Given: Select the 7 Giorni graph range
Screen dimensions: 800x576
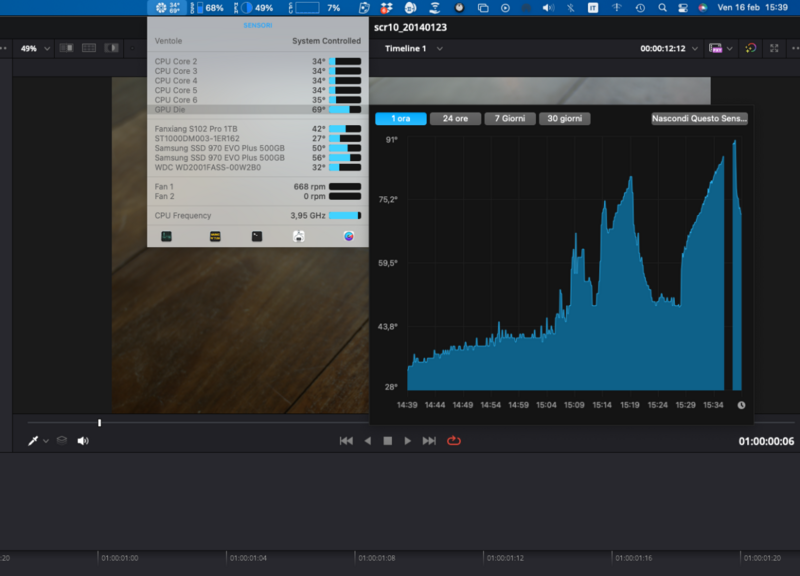Looking at the screenshot, I should [510, 119].
